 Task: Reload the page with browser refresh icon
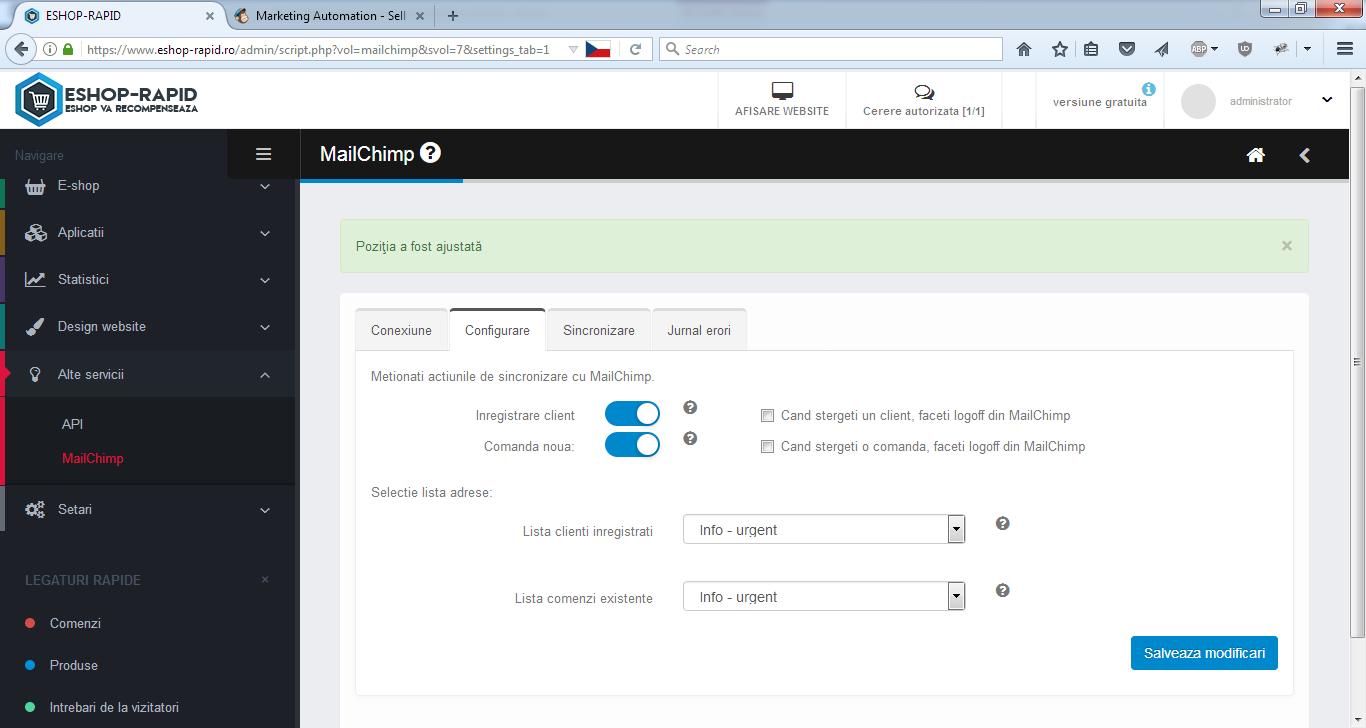[x=635, y=49]
